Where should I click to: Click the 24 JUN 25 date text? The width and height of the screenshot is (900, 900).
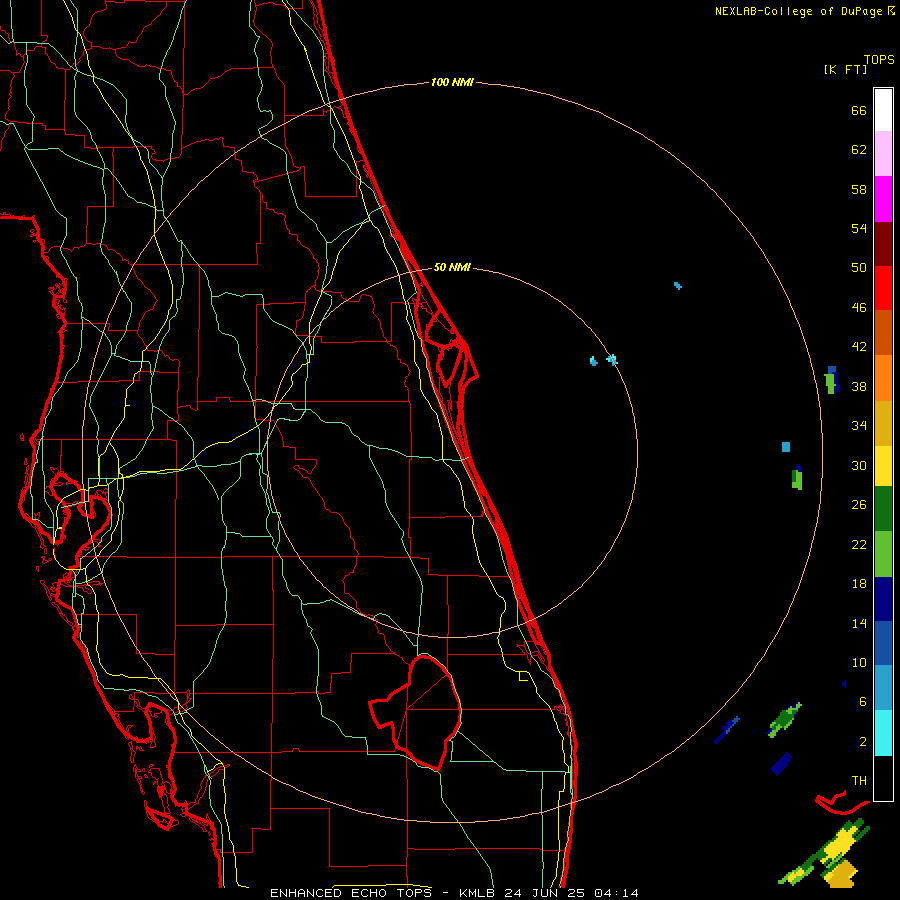[544, 893]
